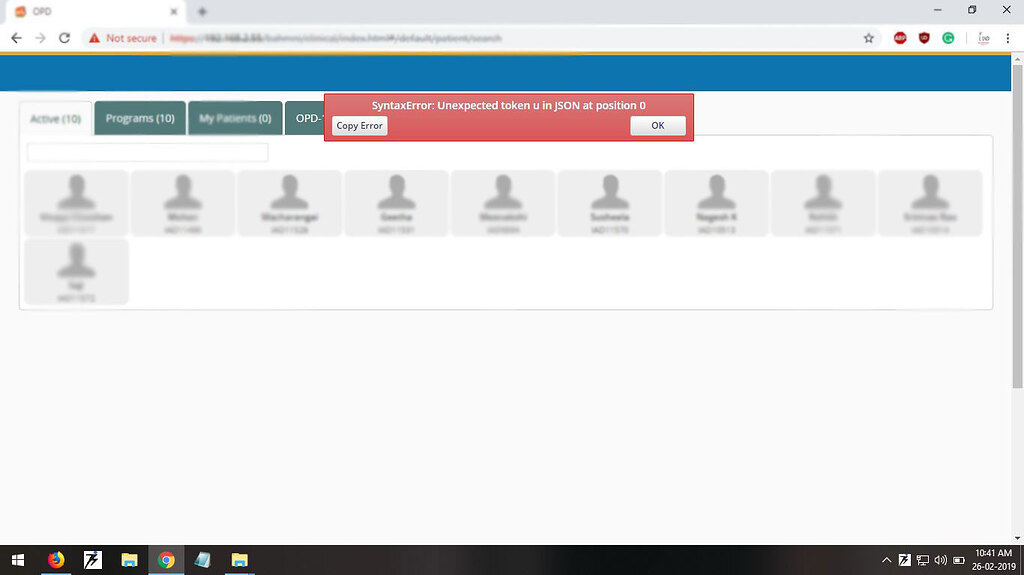
Task: Show hidden system tray icons
Action: click(886, 560)
